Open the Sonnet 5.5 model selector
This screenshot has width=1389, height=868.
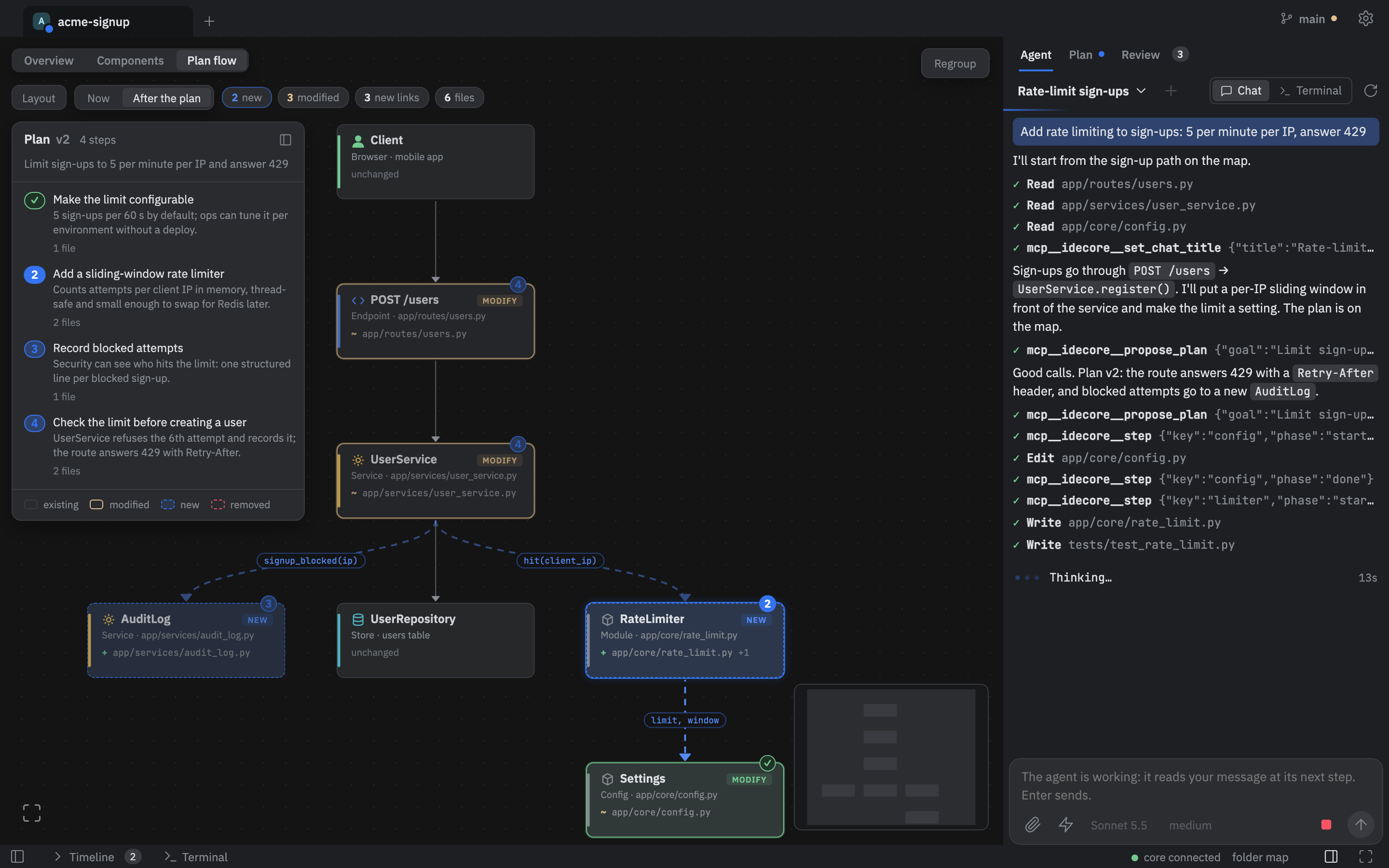(x=1118, y=825)
